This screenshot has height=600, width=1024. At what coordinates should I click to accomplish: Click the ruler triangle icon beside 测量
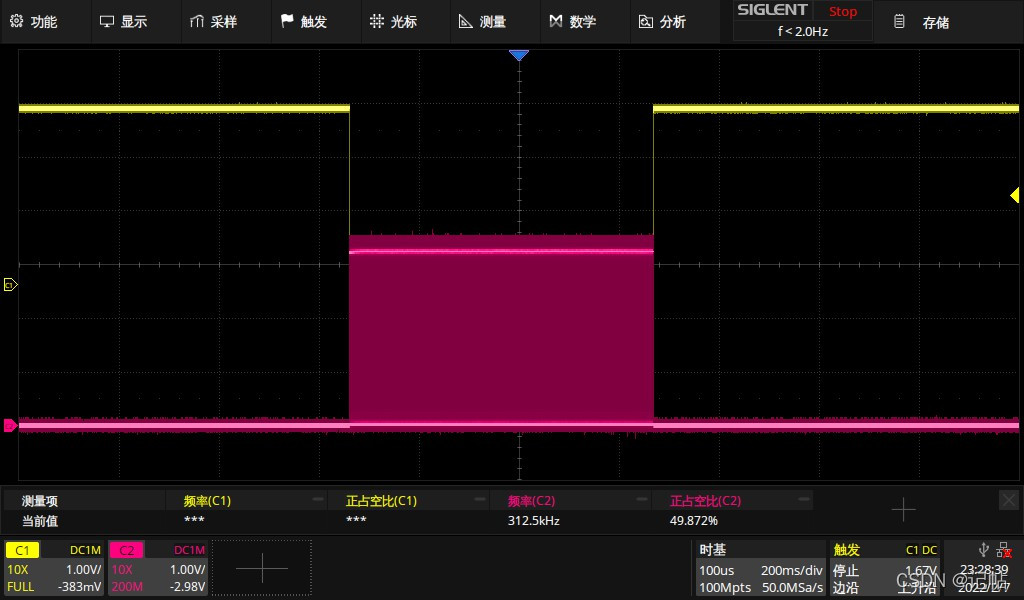point(466,22)
